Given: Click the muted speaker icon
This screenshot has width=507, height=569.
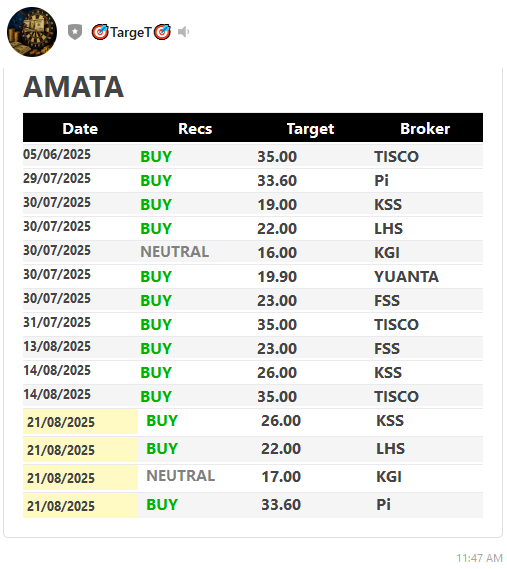Looking at the screenshot, I should 184,32.
